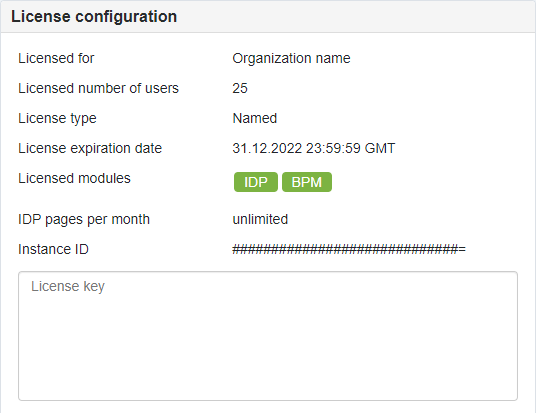Click the License expiration date label
The image size is (536, 413).
tap(90, 149)
